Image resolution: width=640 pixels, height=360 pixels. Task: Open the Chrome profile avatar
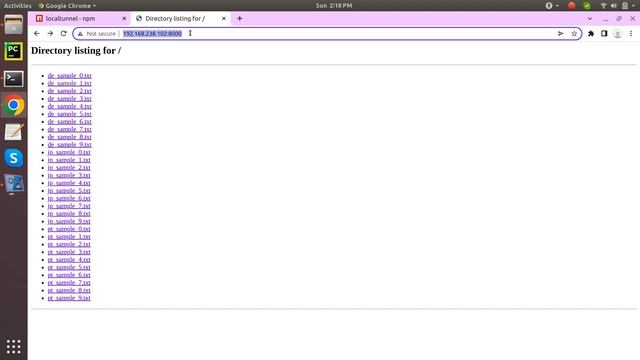point(618,33)
